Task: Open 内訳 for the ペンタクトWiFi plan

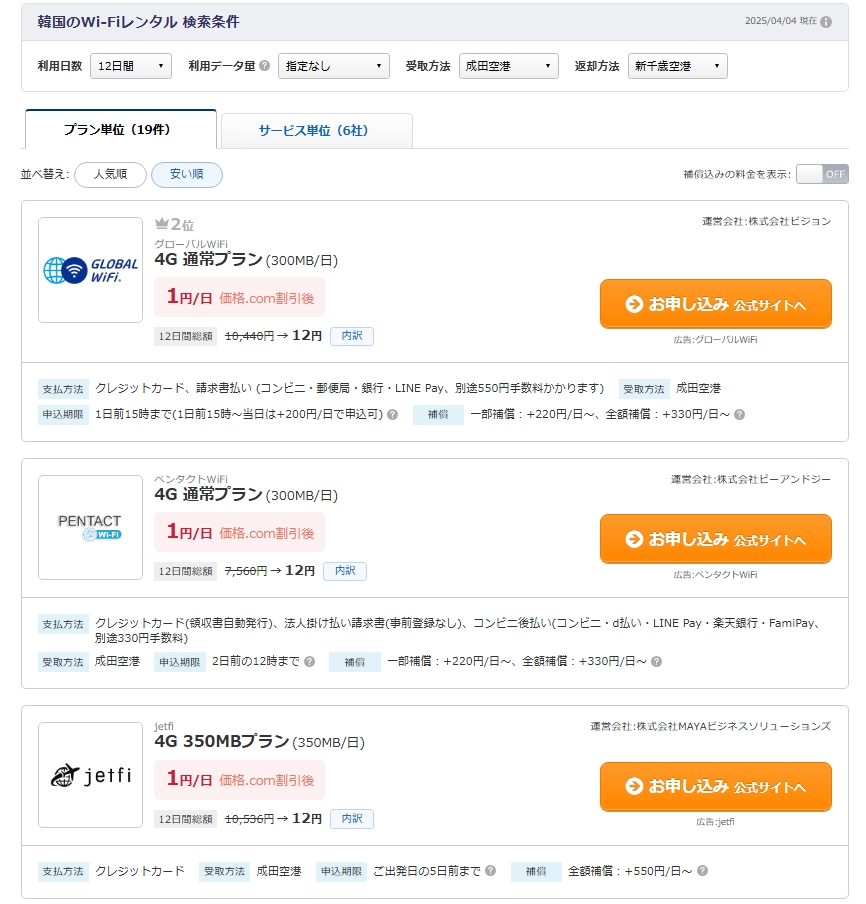Action: coord(345,571)
